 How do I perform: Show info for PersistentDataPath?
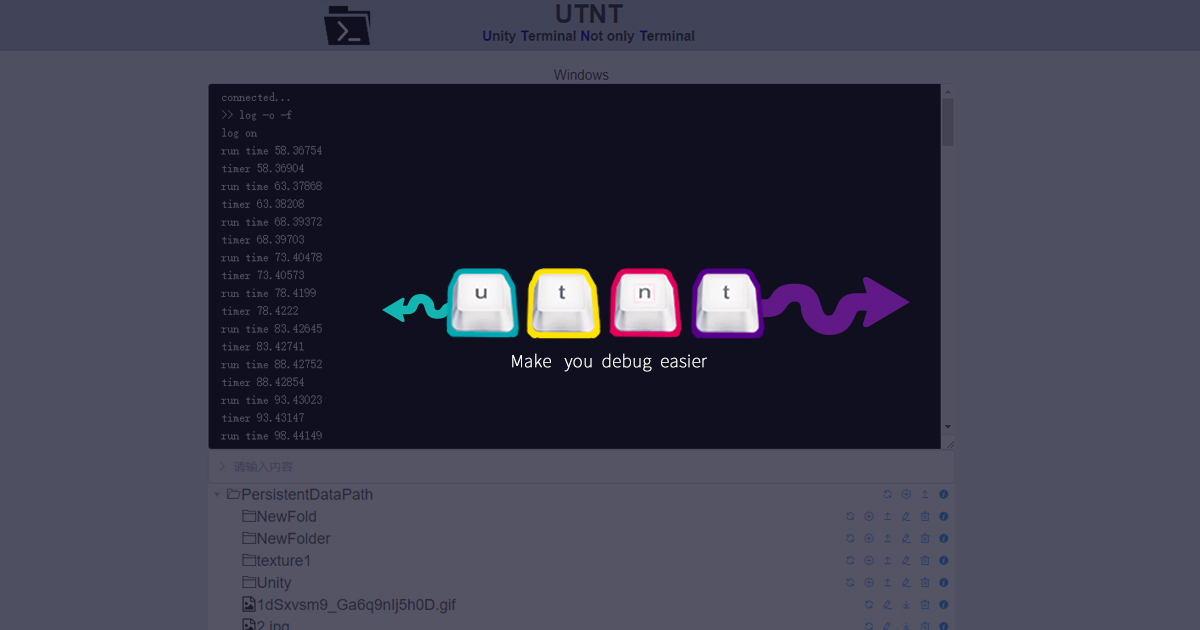(x=944, y=494)
